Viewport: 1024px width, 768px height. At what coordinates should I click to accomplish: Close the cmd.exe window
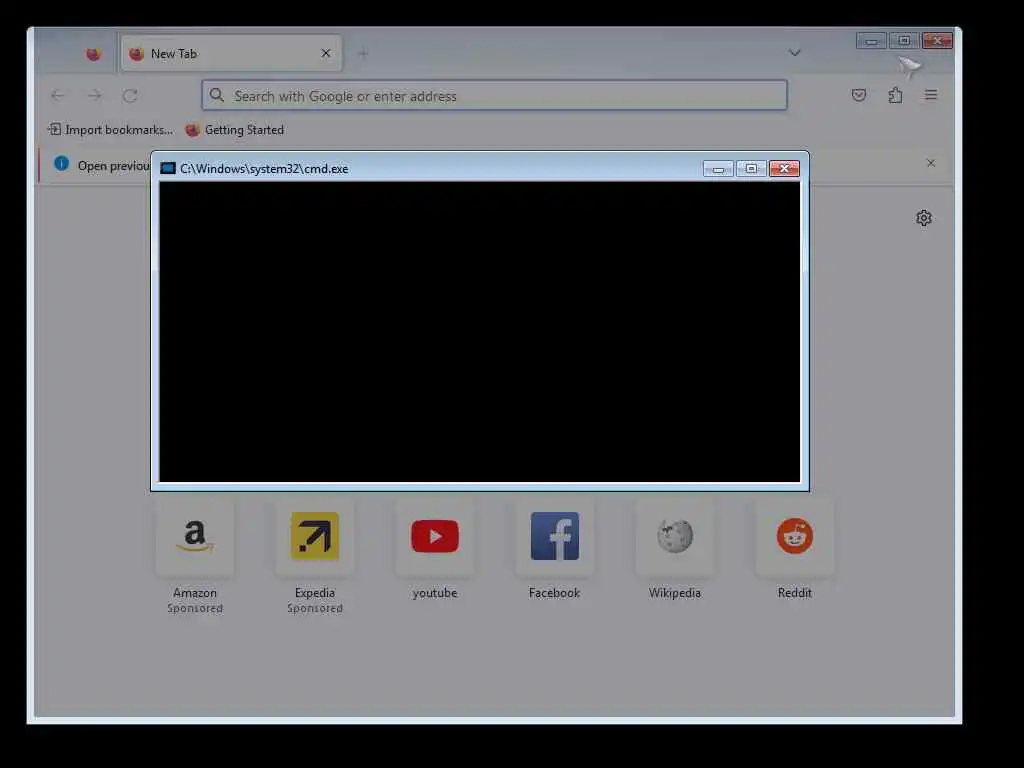784,169
